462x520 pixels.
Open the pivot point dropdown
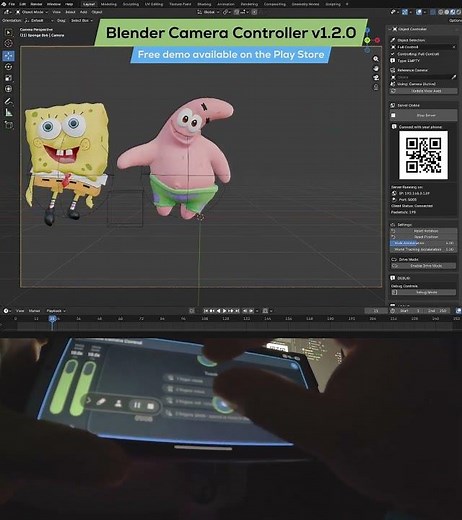(x=226, y=12)
